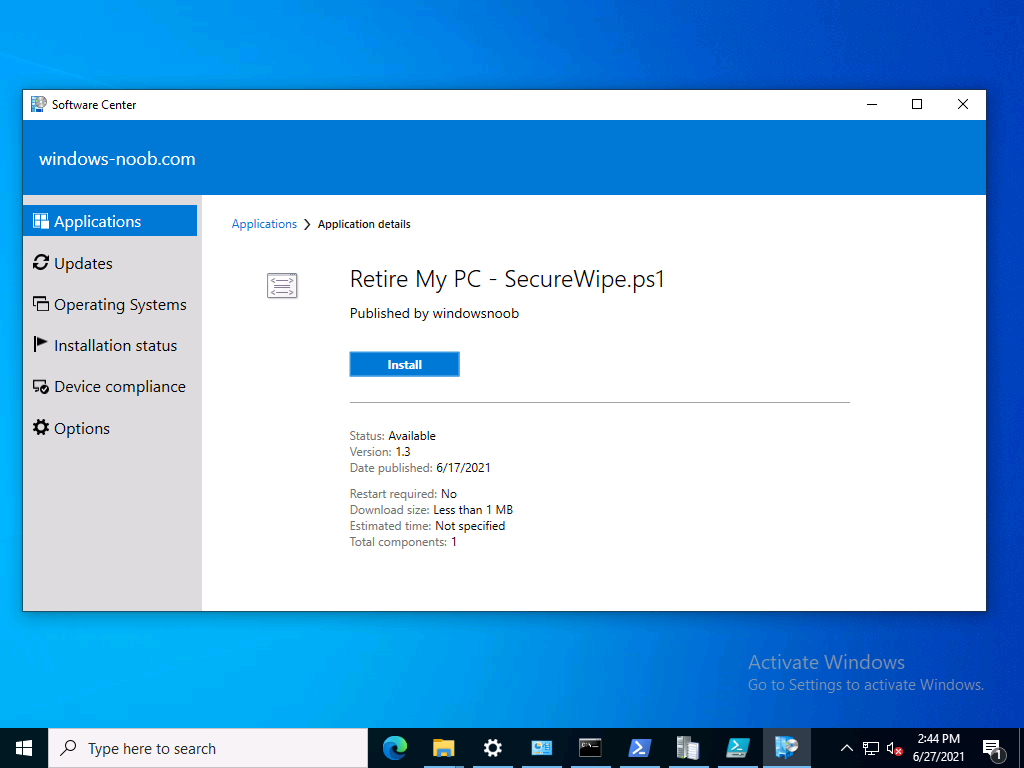Click the Application details breadcrumb text
Image resolution: width=1024 pixels, height=768 pixels.
[x=364, y=224]
